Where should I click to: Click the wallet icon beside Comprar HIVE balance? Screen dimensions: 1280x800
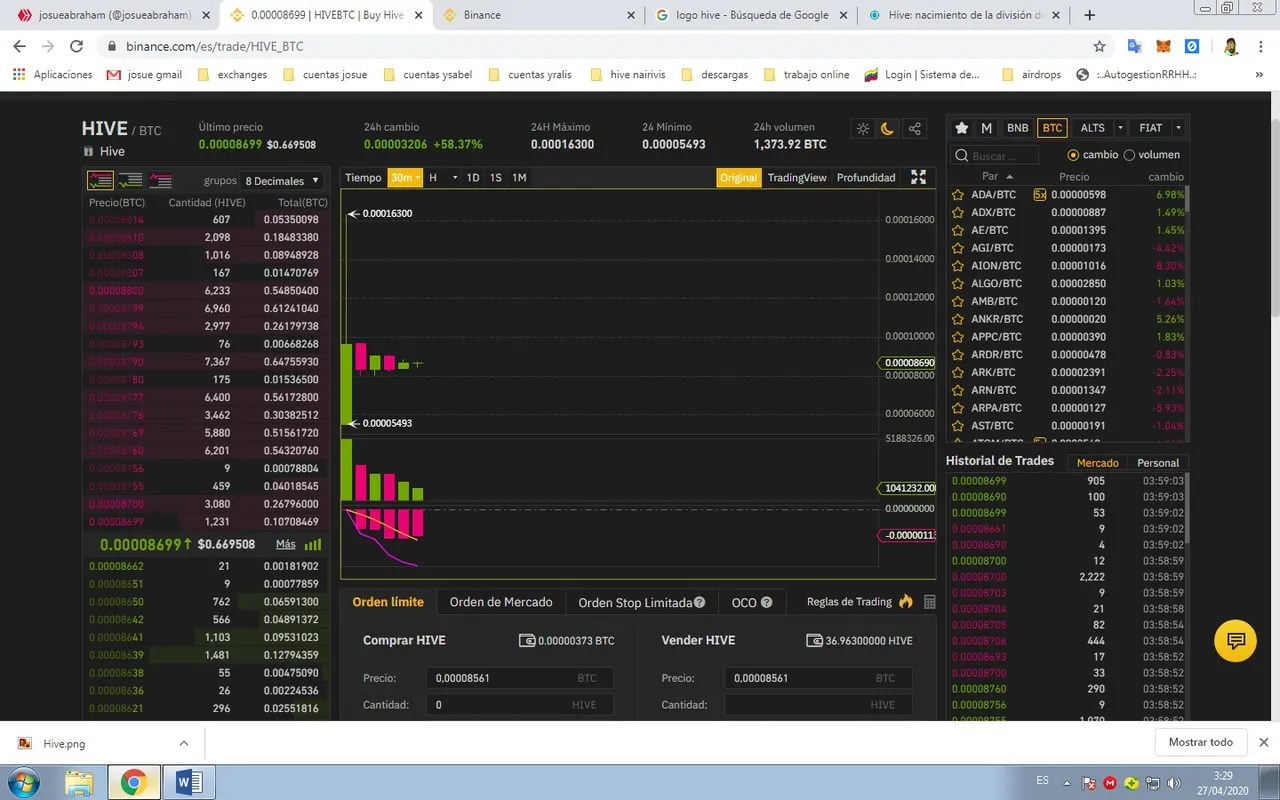(x=527, y=641)
